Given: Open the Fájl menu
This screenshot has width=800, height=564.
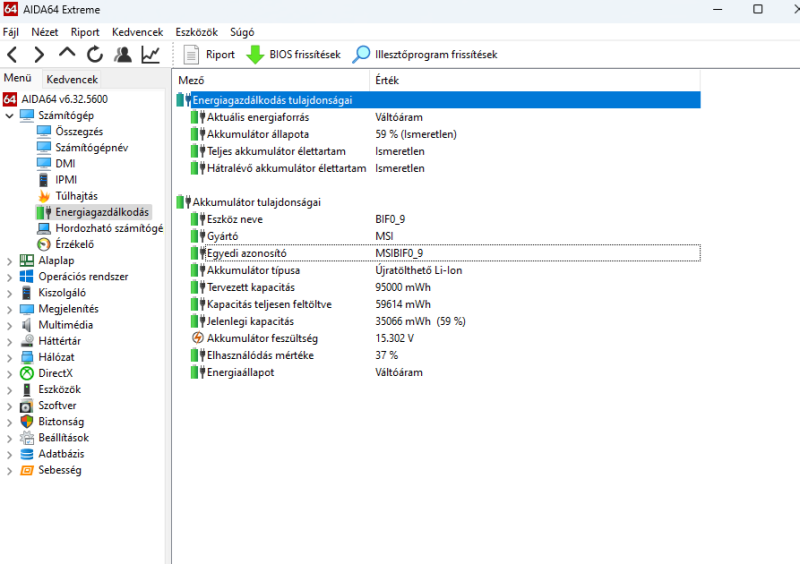Looking at the screenshot, I should click(x=11, y=32).
